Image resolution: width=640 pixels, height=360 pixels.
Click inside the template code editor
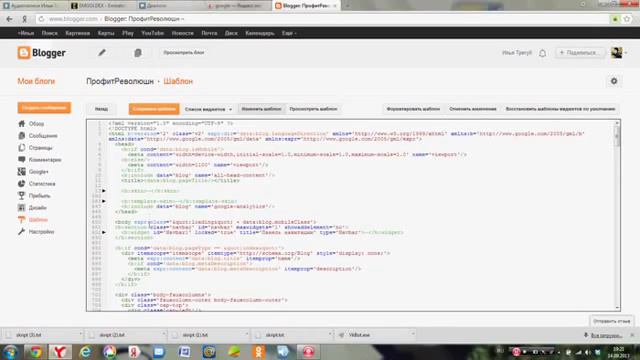pyautogui.click(x=353, y=215)
